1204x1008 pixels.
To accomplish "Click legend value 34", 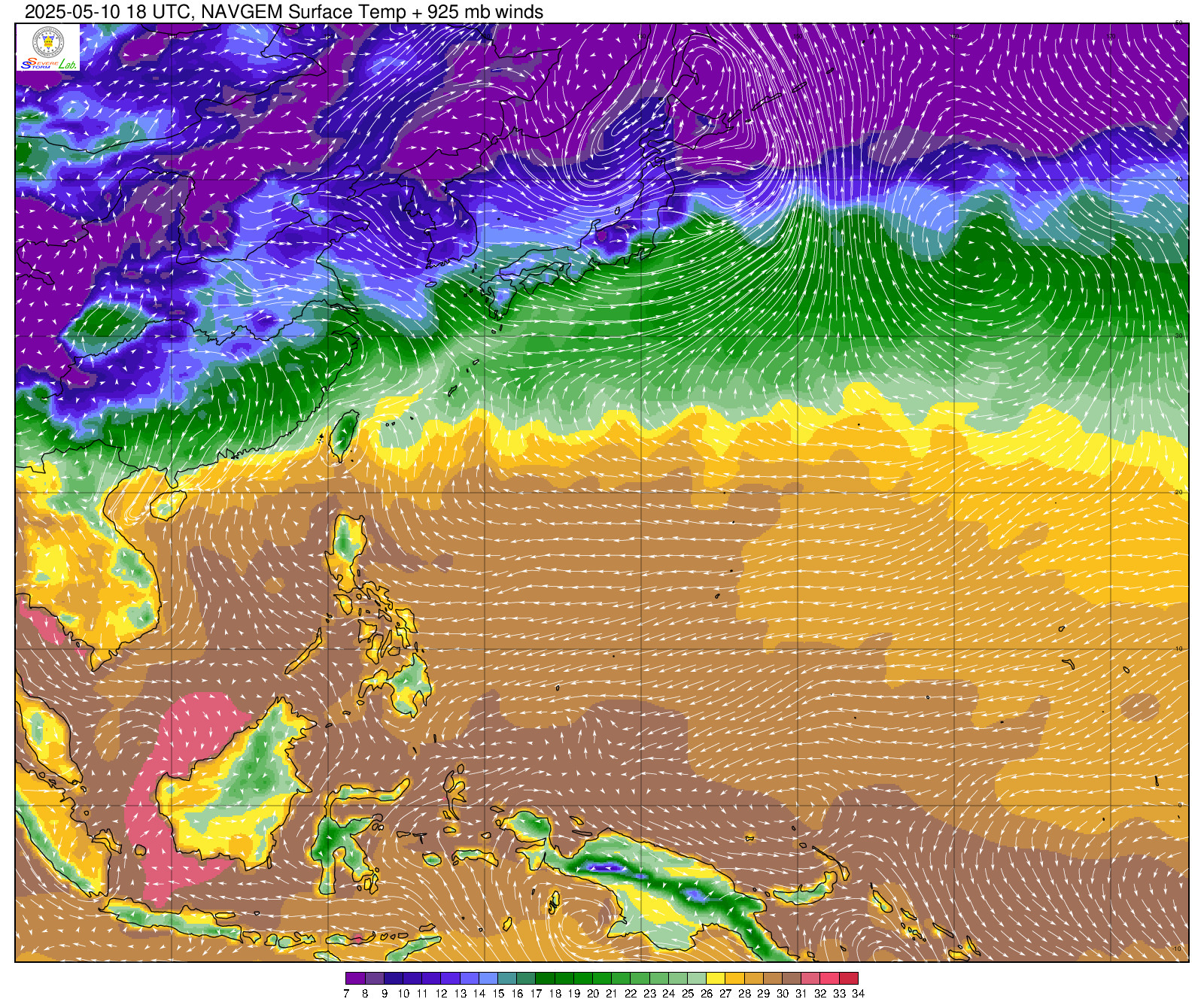I will 859,994.
